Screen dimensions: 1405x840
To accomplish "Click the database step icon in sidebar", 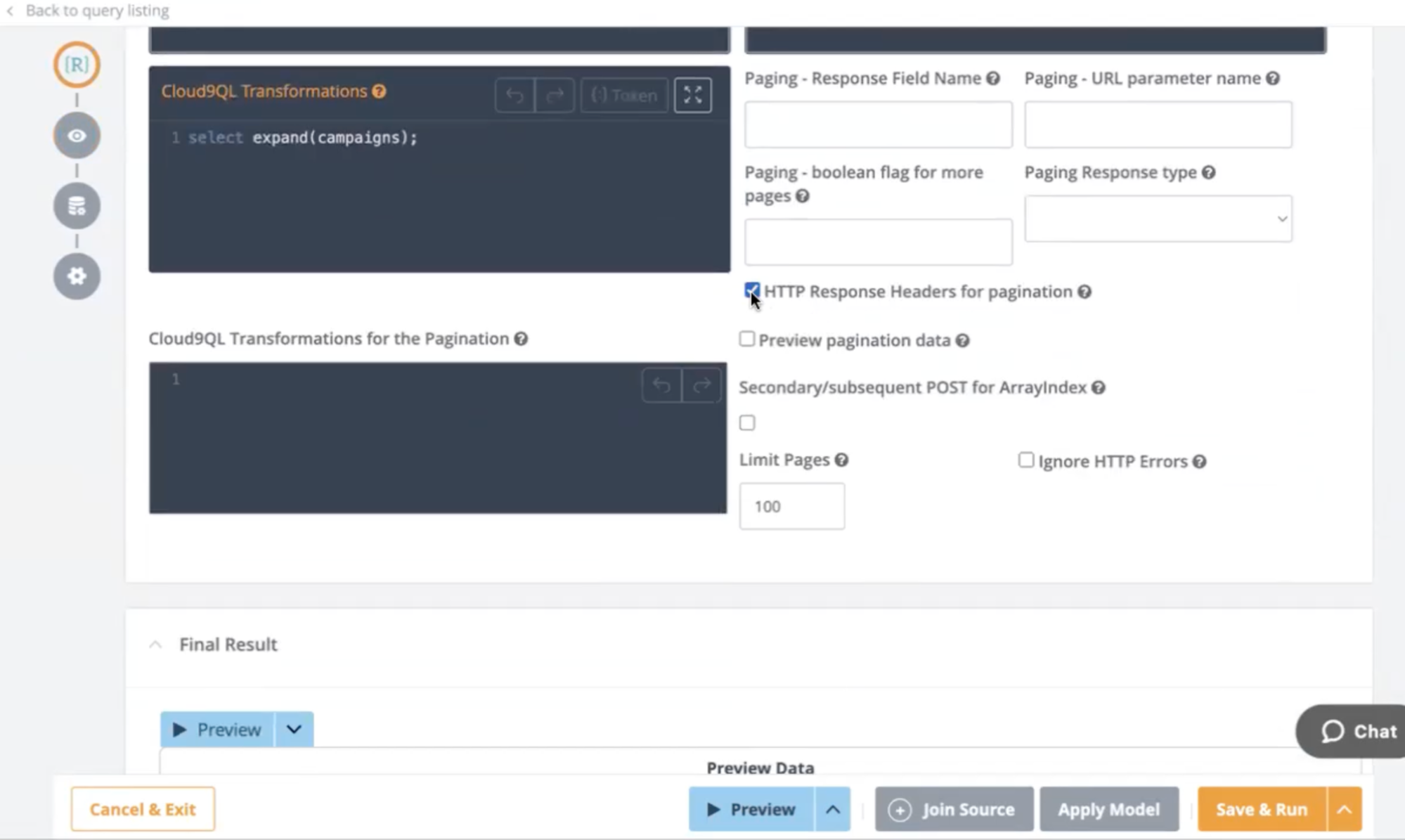I will pyautogui.click(x=77, y=206).
